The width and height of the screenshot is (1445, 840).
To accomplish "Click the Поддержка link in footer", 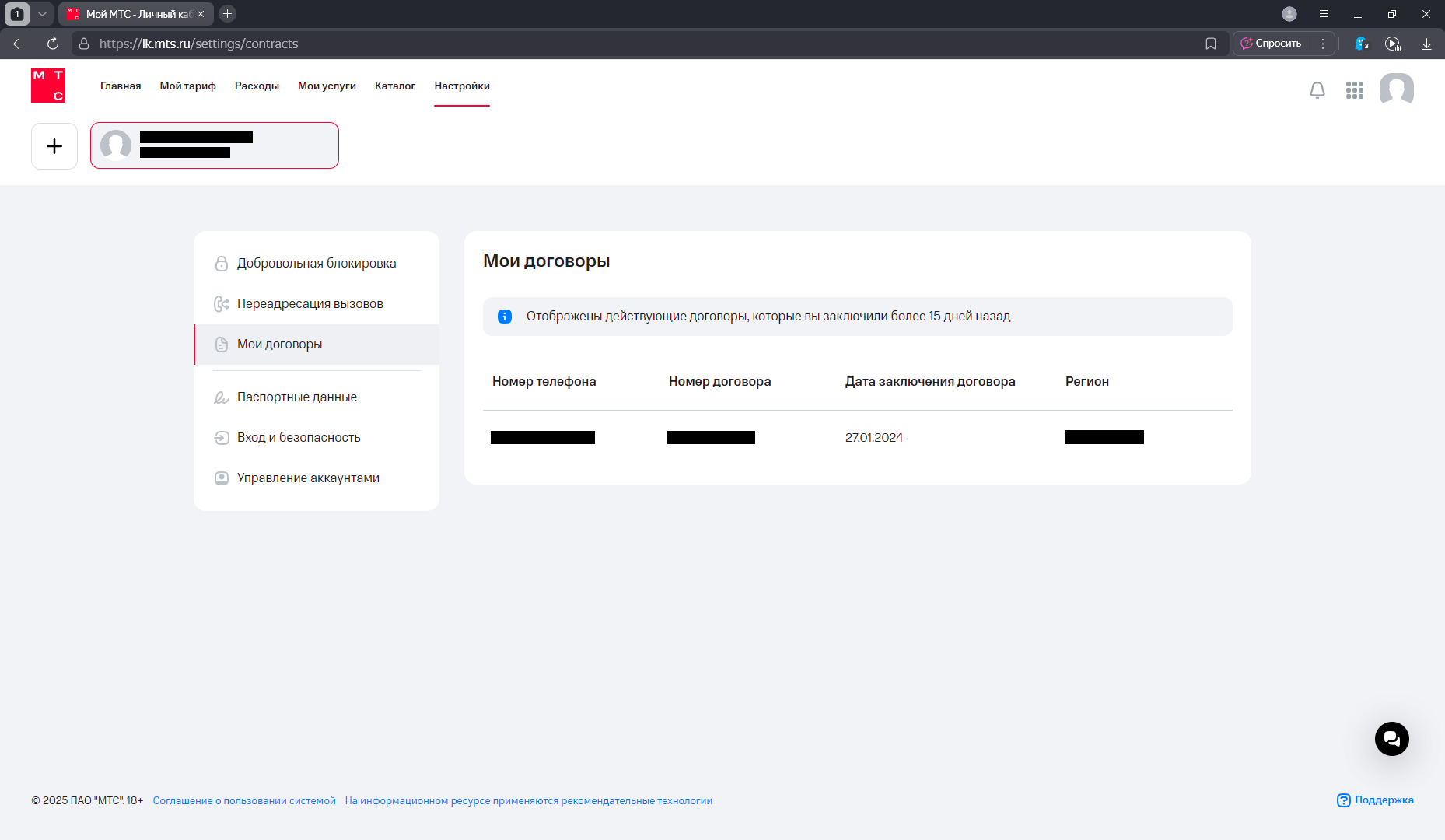I will 1375,800.
